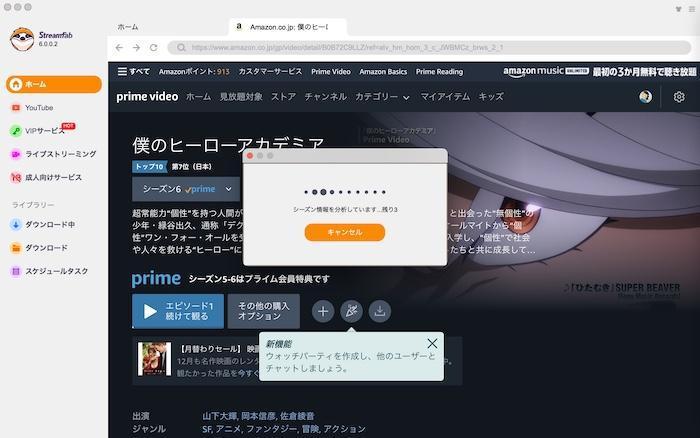This screenshot has height=438, width=700.
Task: Open 見放題対象 nav item
Action: [241, 97]
